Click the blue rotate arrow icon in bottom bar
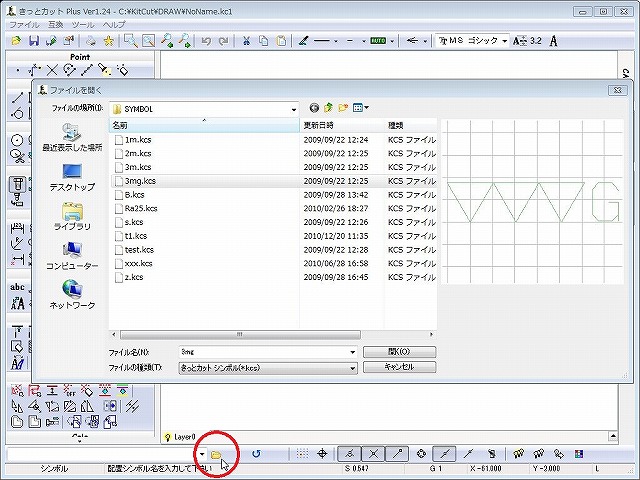The image size is (640, 480). point(256,454)
